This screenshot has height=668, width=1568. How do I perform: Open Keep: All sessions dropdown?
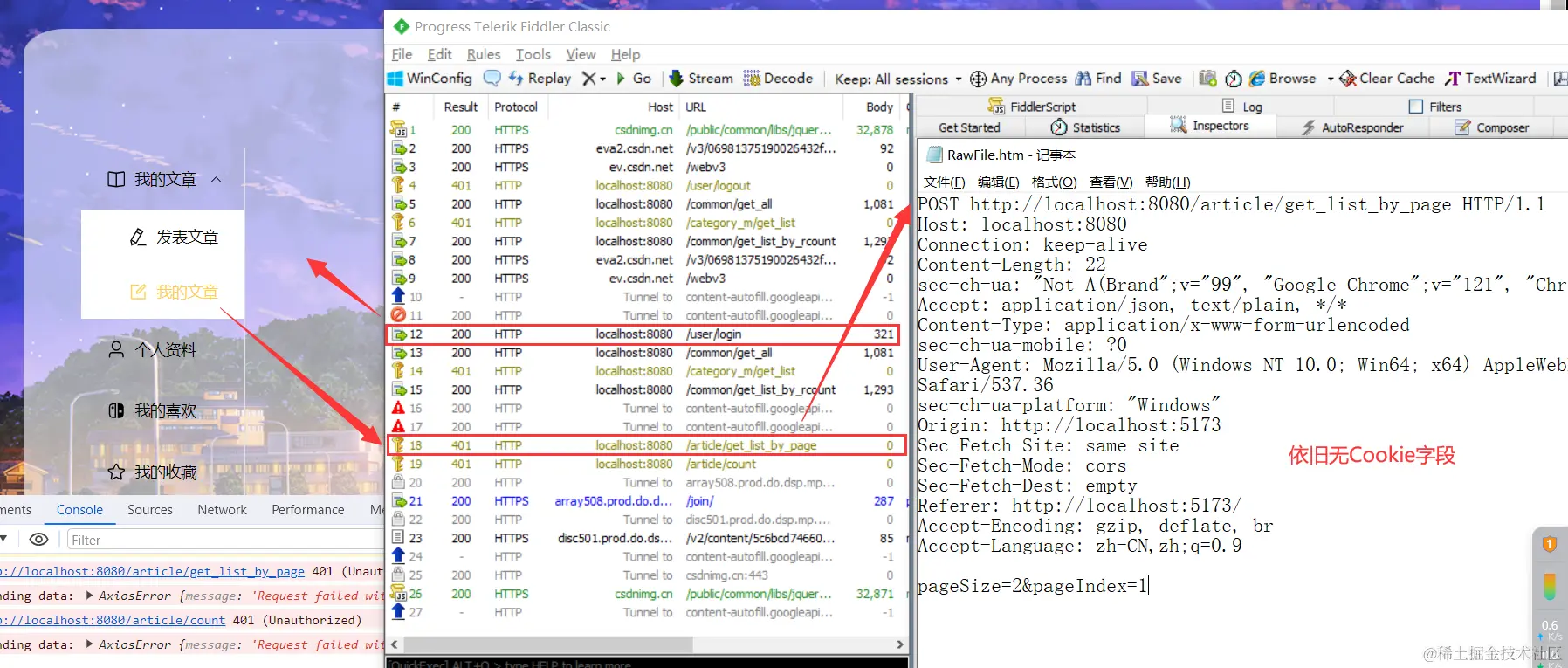click(898, 79)
